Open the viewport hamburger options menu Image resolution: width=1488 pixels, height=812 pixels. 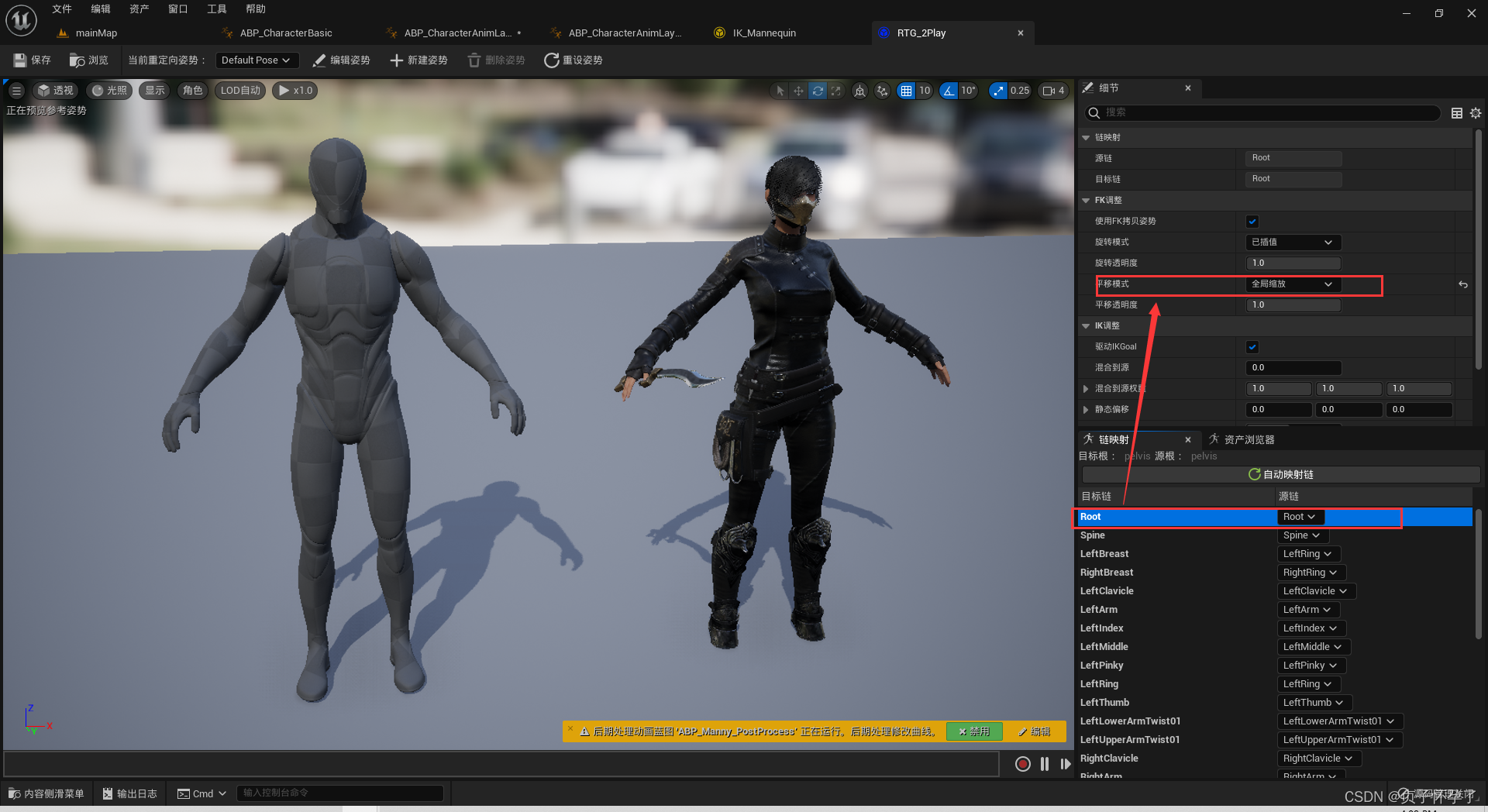pyautogui.click(x=16, y=91)
